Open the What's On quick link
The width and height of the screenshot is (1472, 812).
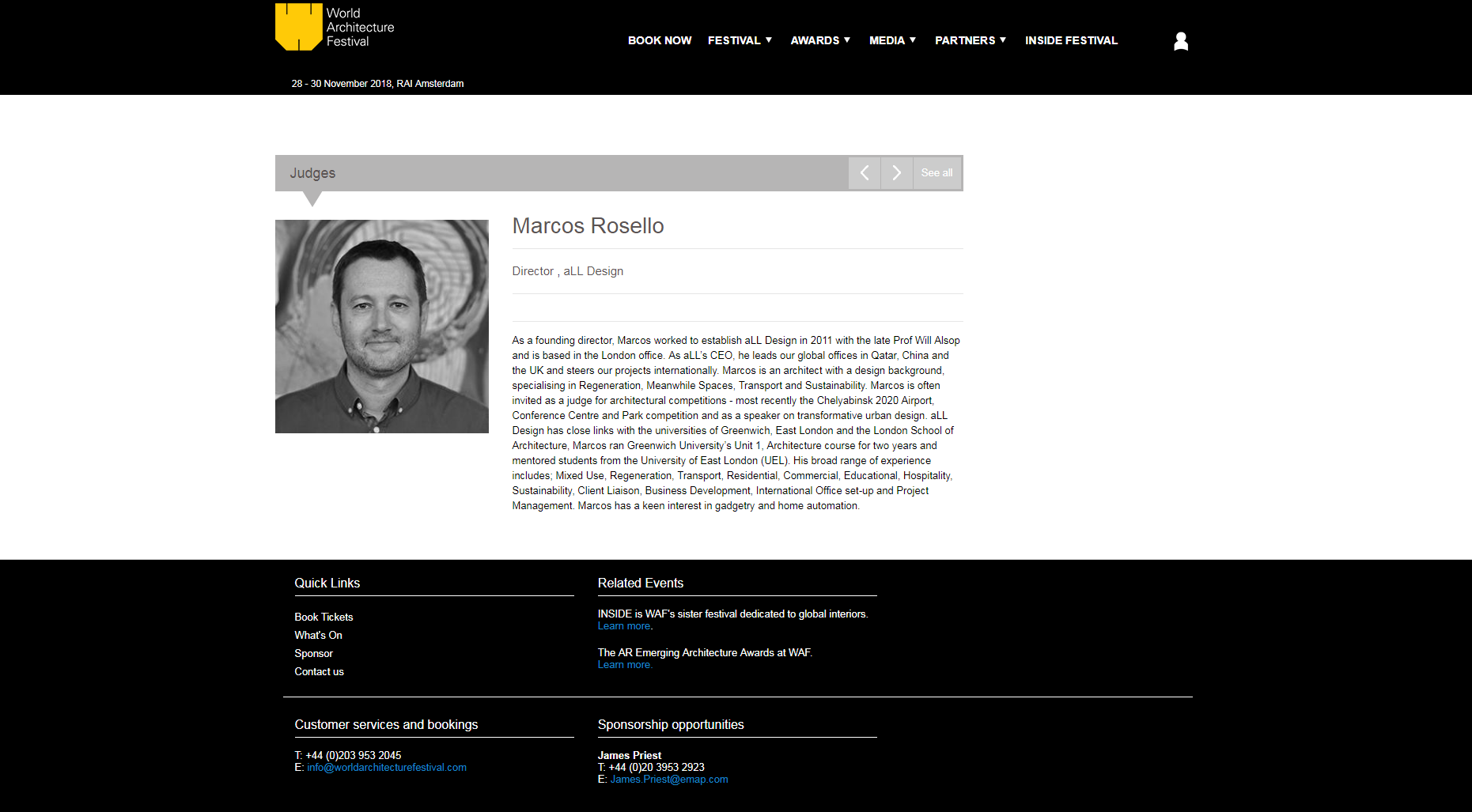(318, 636)
